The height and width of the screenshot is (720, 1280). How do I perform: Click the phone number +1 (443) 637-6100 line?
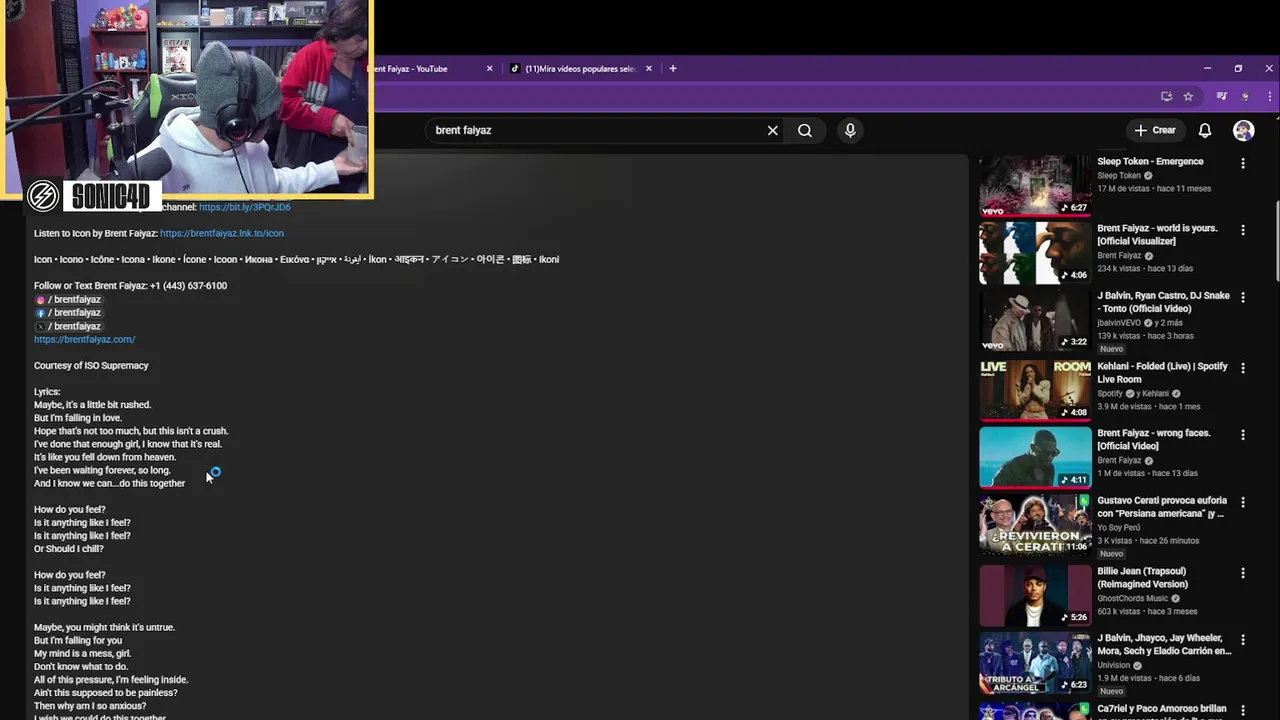130,285
